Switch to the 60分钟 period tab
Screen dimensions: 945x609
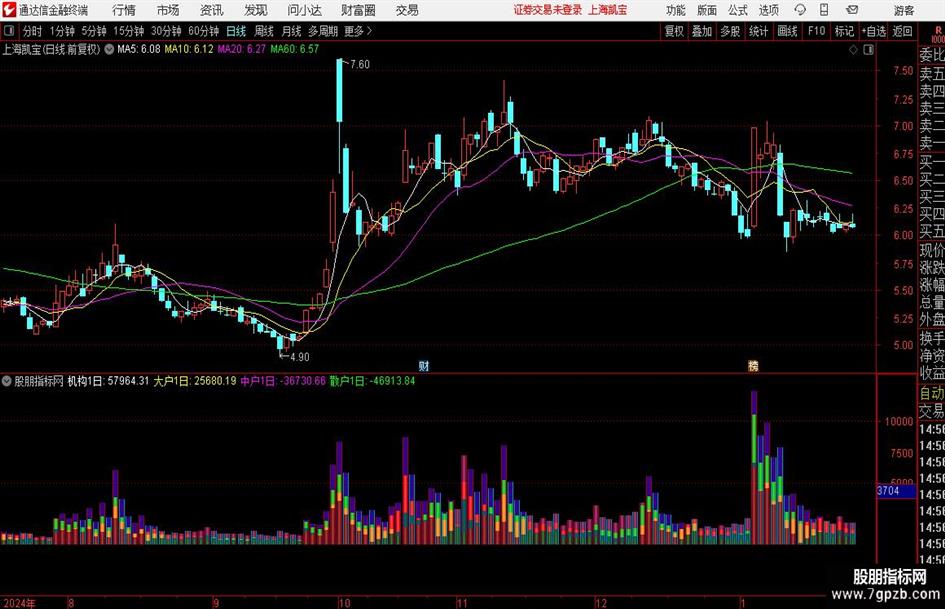tap(204, 31)
